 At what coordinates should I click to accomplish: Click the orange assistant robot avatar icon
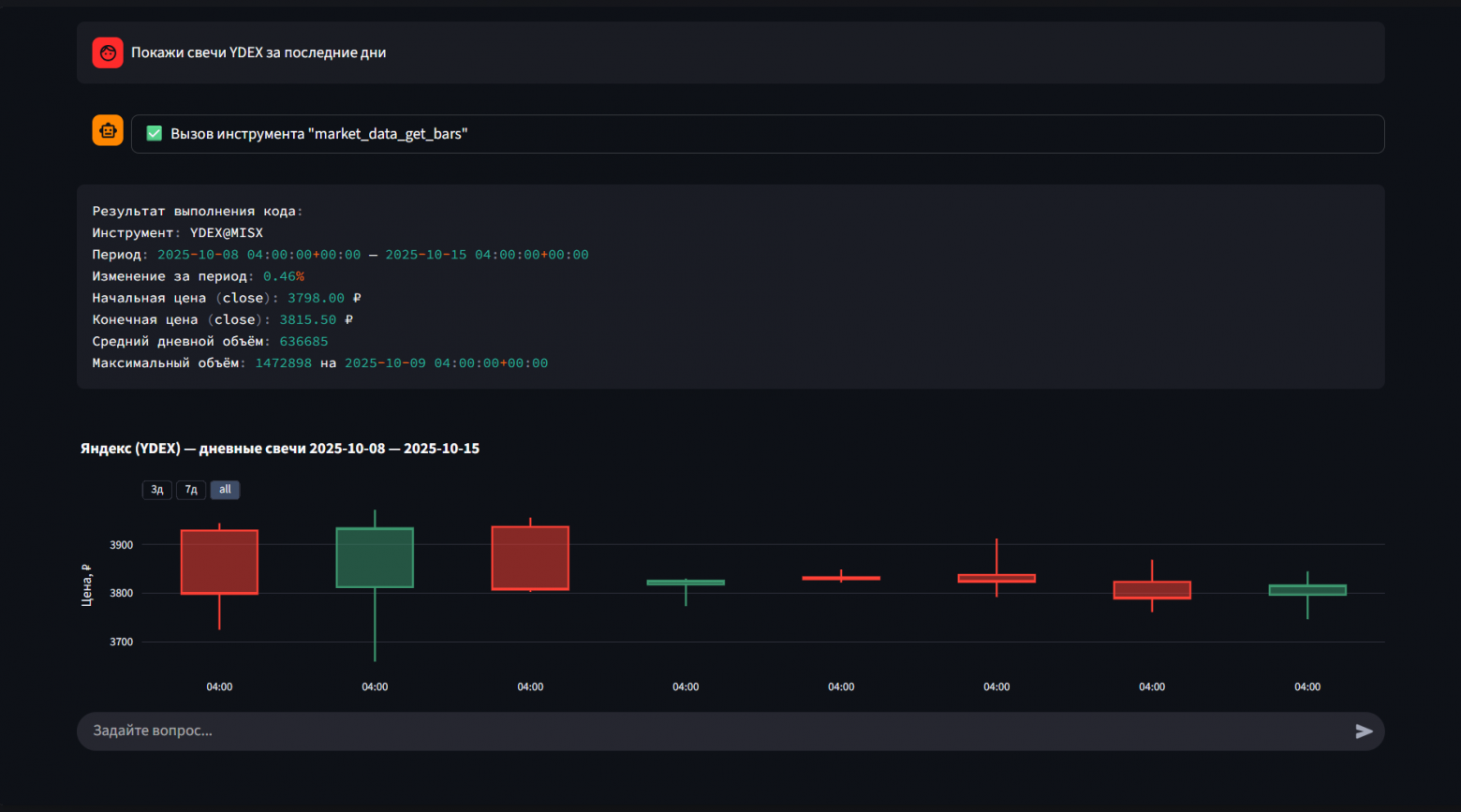(x=108, y=130)
